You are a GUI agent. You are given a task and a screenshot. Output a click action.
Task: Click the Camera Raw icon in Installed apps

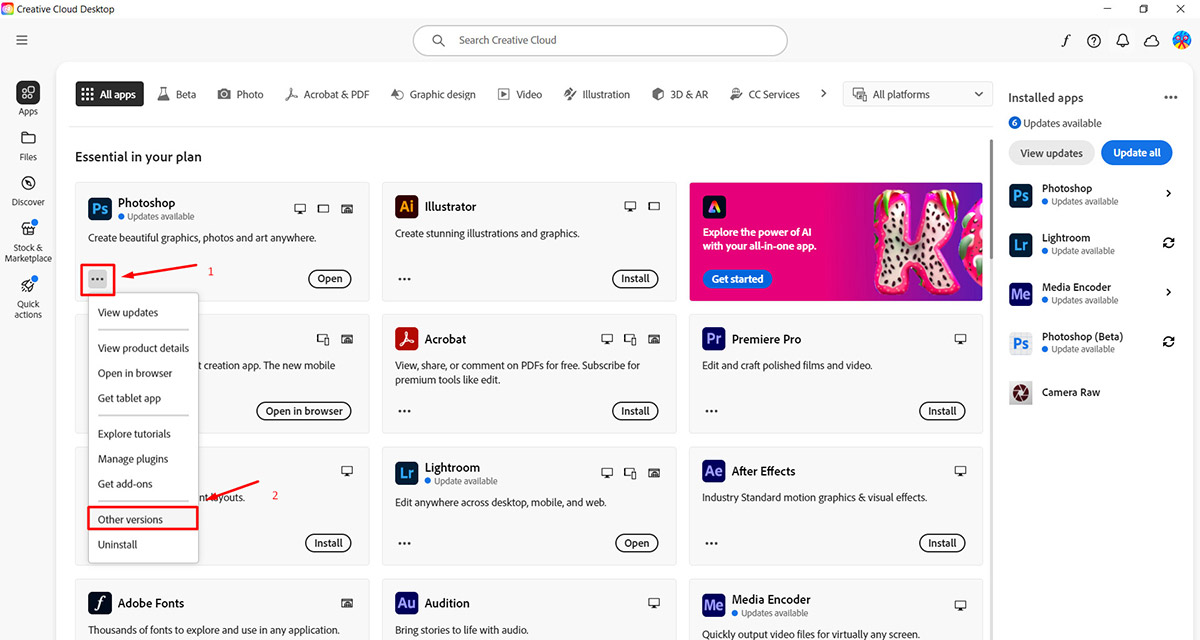tap(1021, 393)
